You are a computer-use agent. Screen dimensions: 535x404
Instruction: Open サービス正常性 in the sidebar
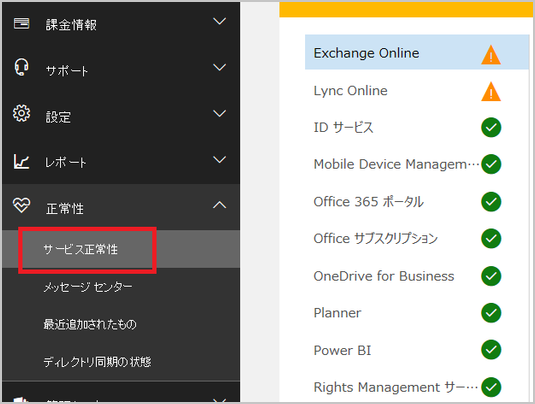[121, 249]
